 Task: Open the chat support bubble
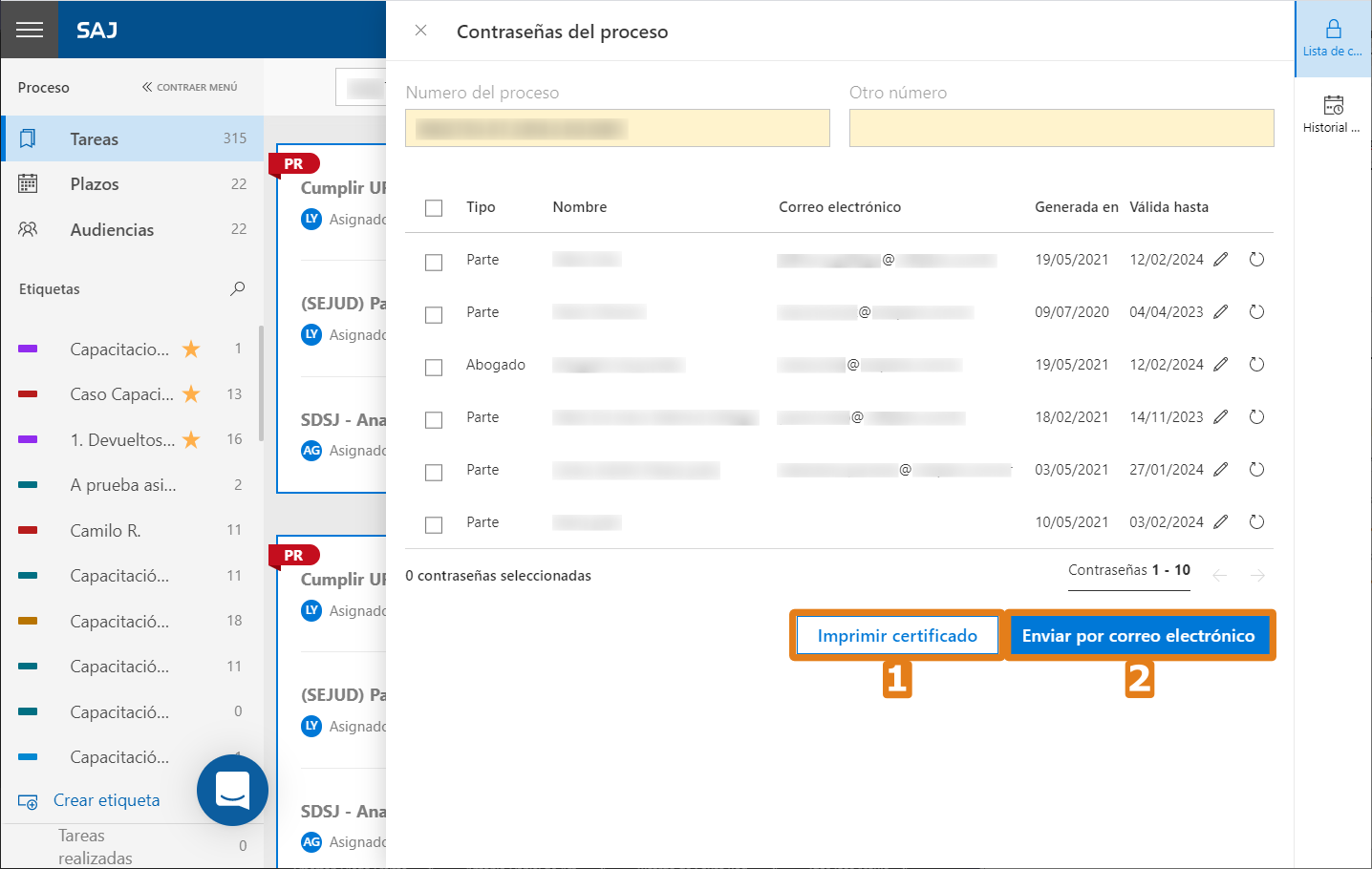(232, 790)
